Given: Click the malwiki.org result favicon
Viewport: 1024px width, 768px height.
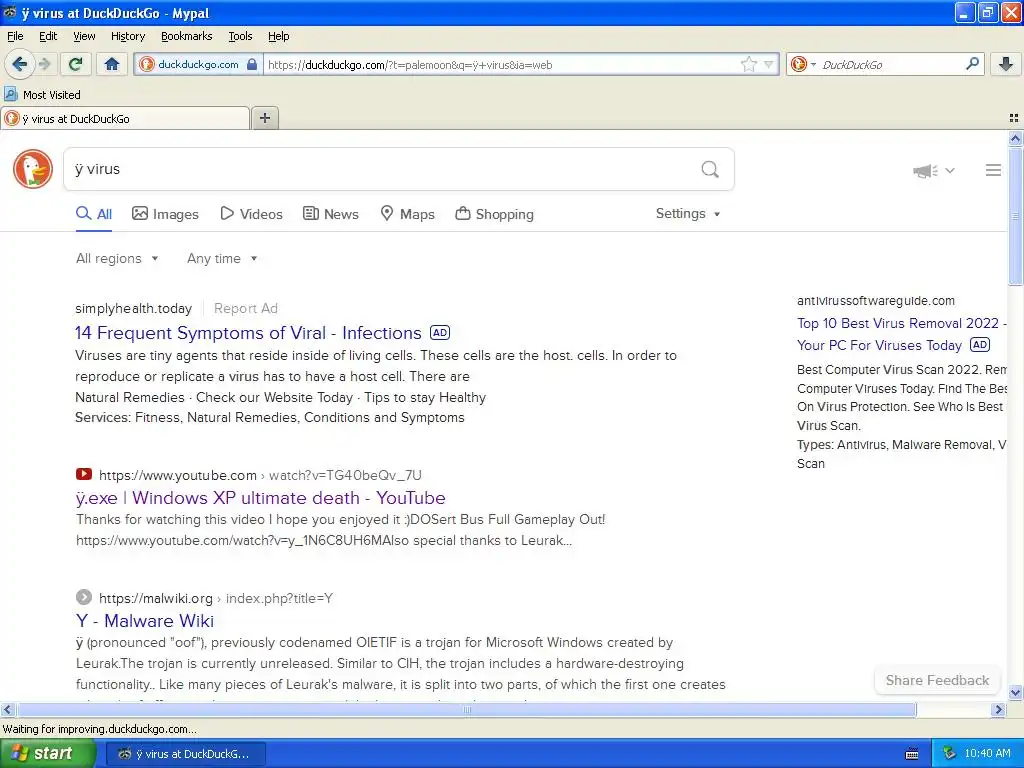Looking at the screenshot, I should [84, 597].
